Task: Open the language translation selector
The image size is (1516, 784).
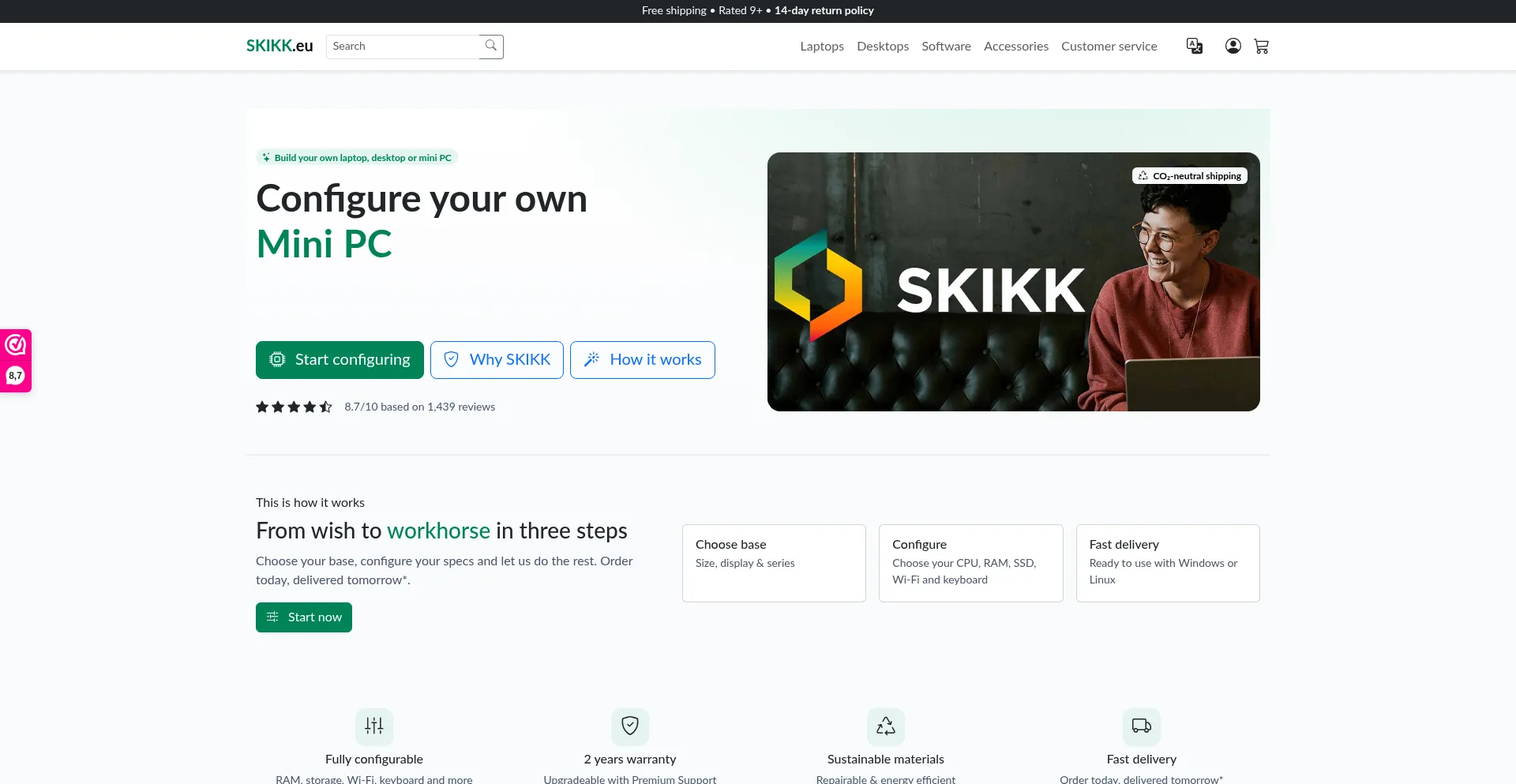Action: tap(1195, 47)
